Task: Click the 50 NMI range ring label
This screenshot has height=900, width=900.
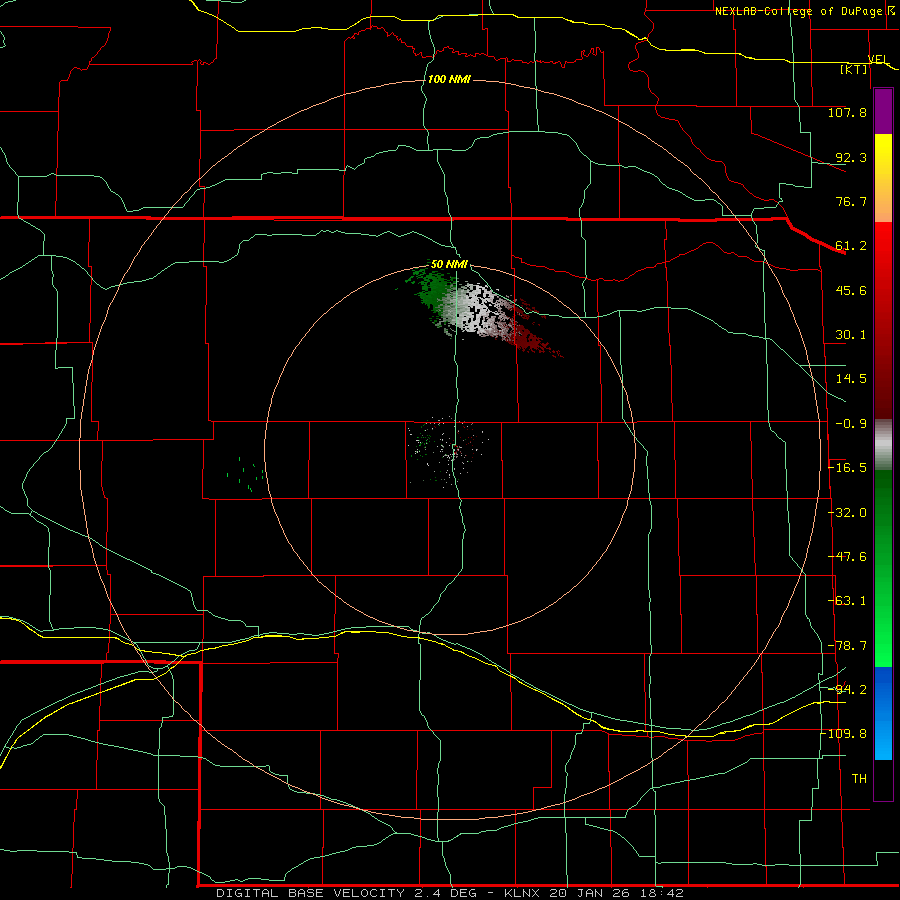Action: (x=449, y=265)
